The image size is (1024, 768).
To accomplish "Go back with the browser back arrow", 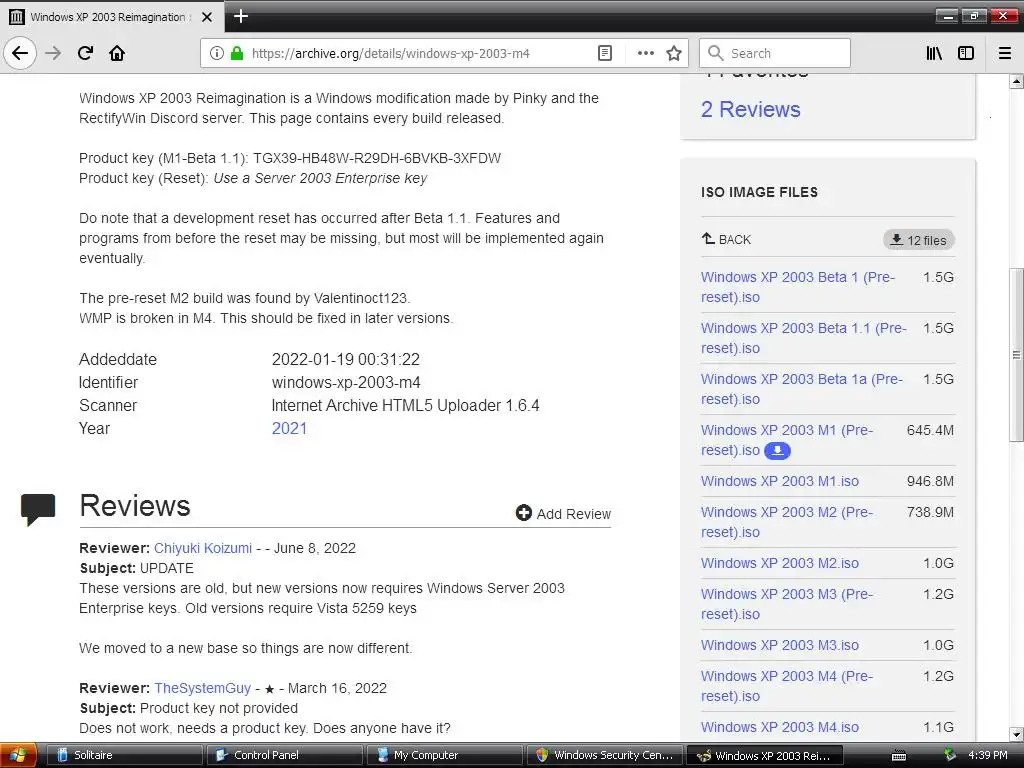I will [x=20, y=53].
